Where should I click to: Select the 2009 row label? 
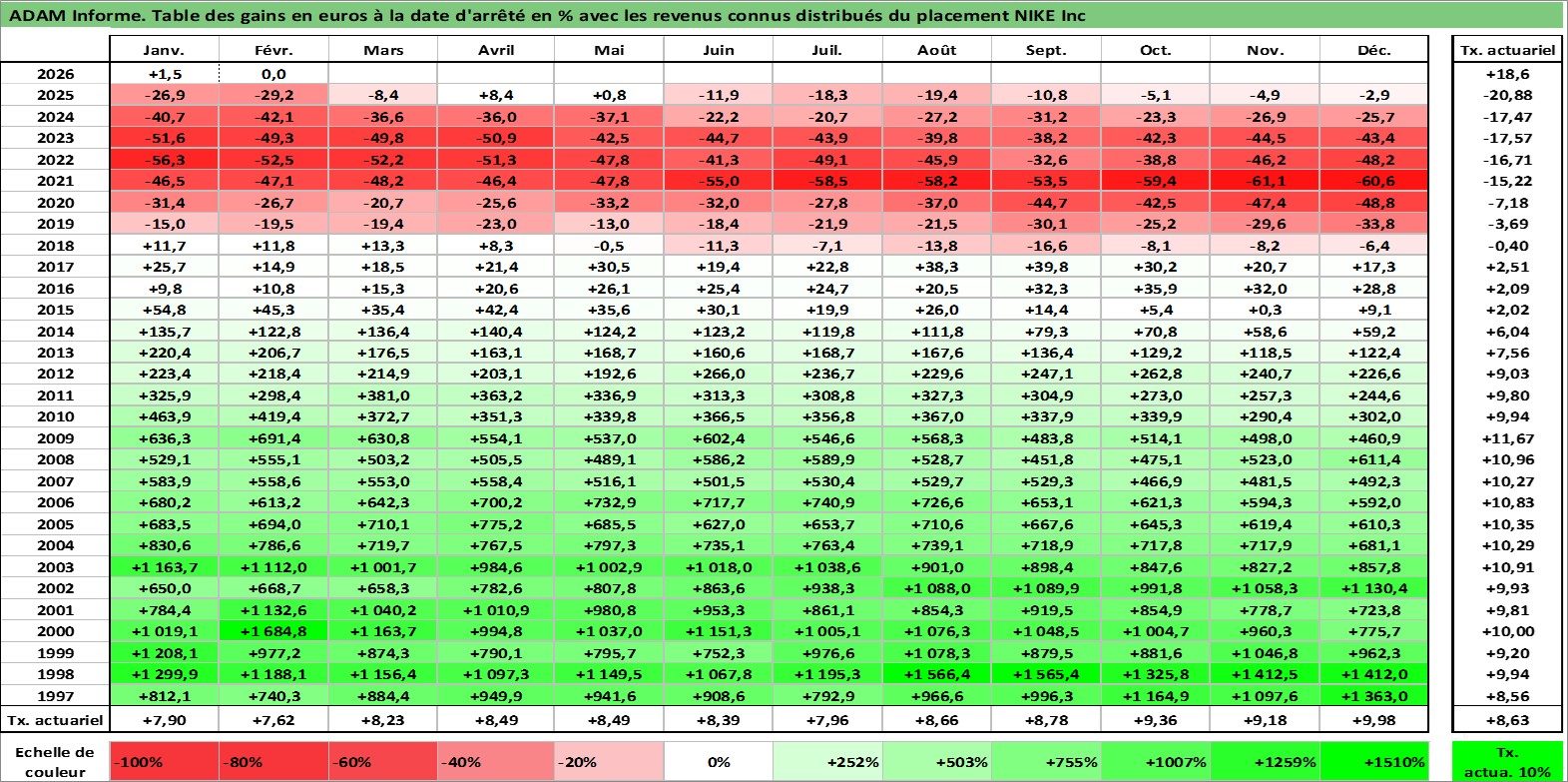55,438
